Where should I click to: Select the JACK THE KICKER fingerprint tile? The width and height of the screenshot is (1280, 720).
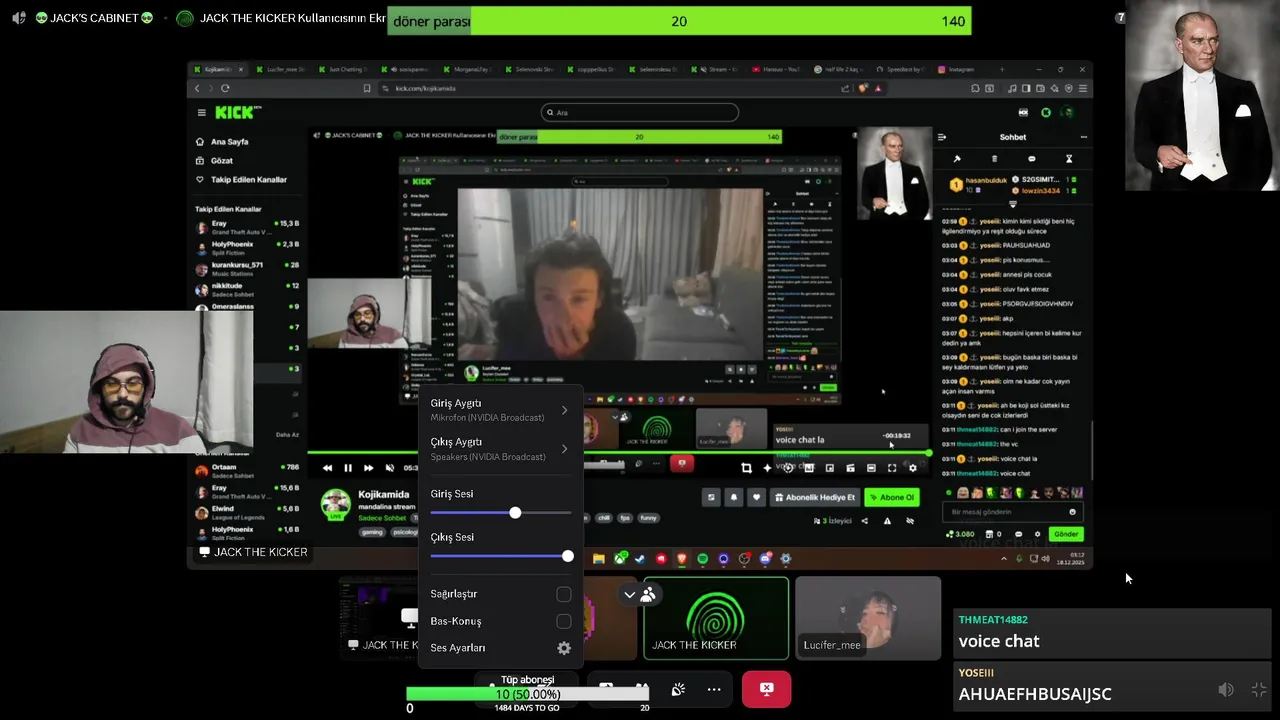click(716, 619)
